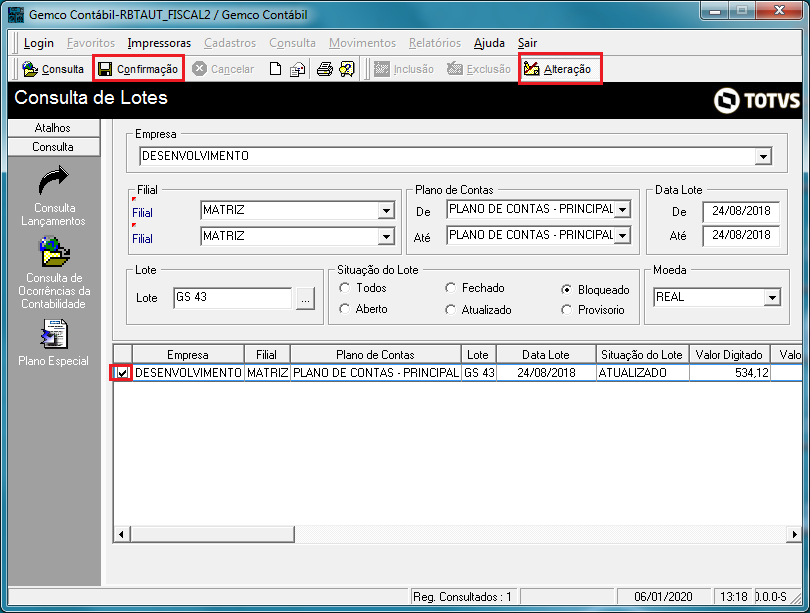Click the Plano de Contas column header

point(376,355)
